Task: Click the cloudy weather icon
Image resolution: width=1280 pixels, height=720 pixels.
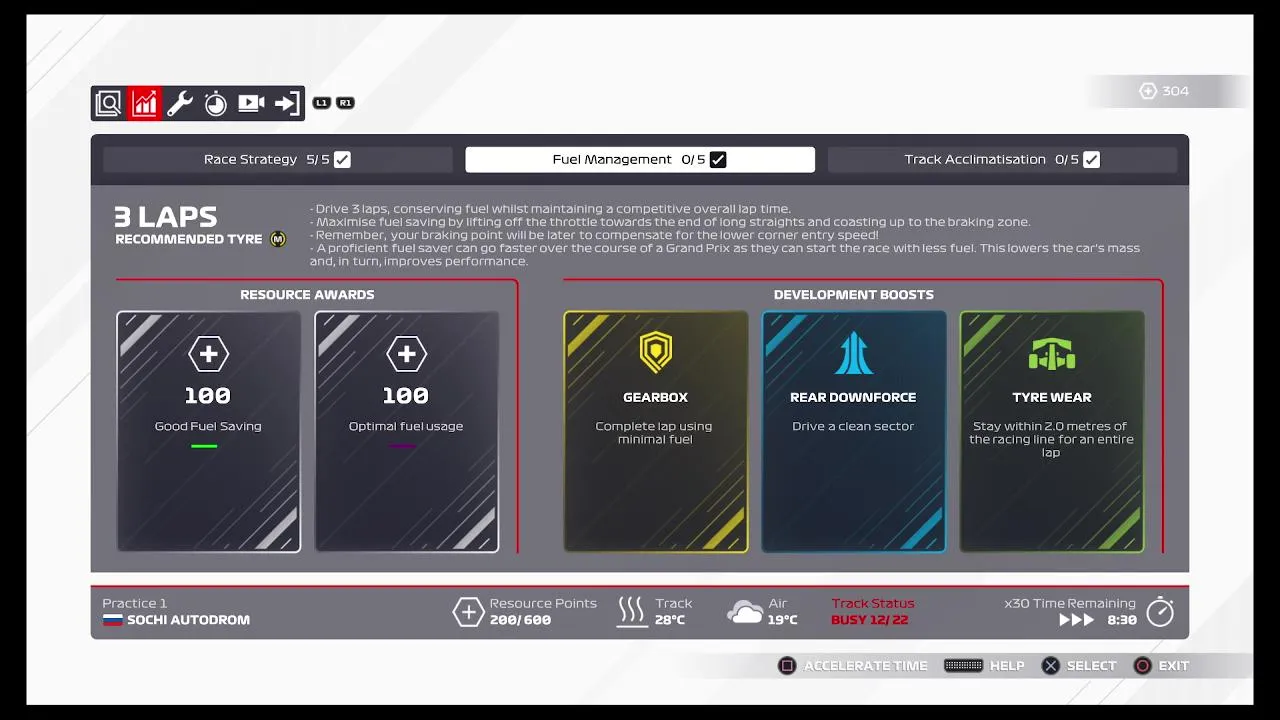Action: (x=745, y=612)
